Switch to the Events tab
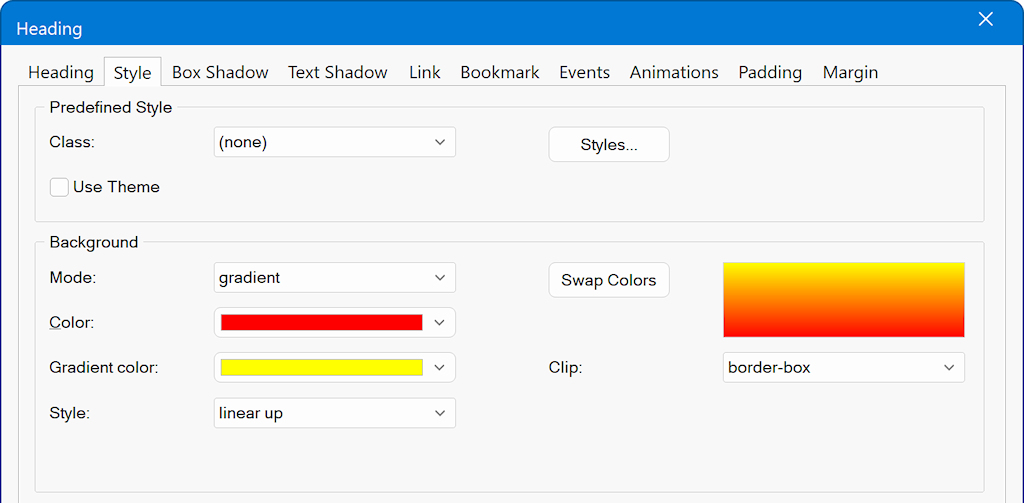Viewport: 1024px width, 503px height. coord(584,73)
